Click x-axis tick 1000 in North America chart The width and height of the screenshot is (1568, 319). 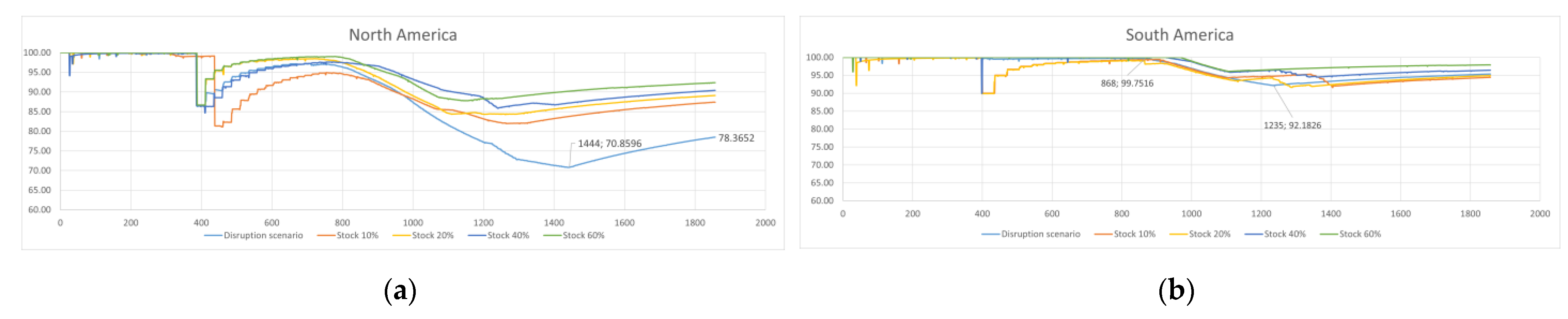click(x=413, y=223)
